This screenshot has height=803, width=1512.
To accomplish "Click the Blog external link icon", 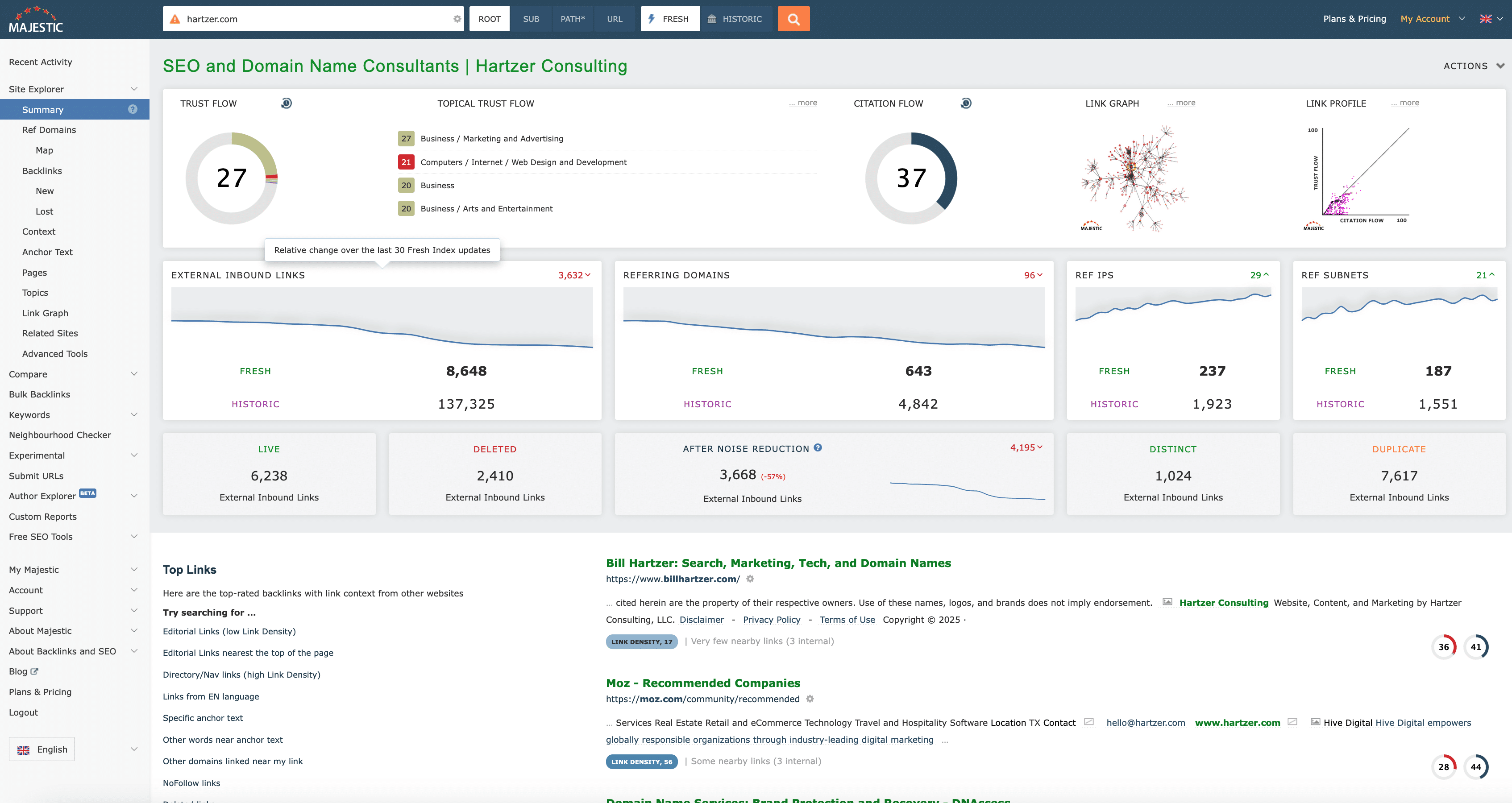I will [35, 671].
